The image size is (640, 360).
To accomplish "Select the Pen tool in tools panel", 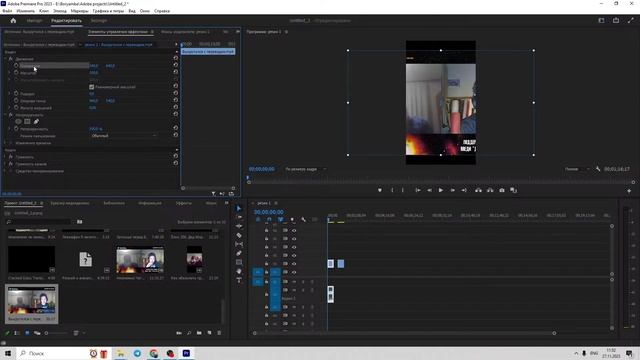I will click(239, 253).
